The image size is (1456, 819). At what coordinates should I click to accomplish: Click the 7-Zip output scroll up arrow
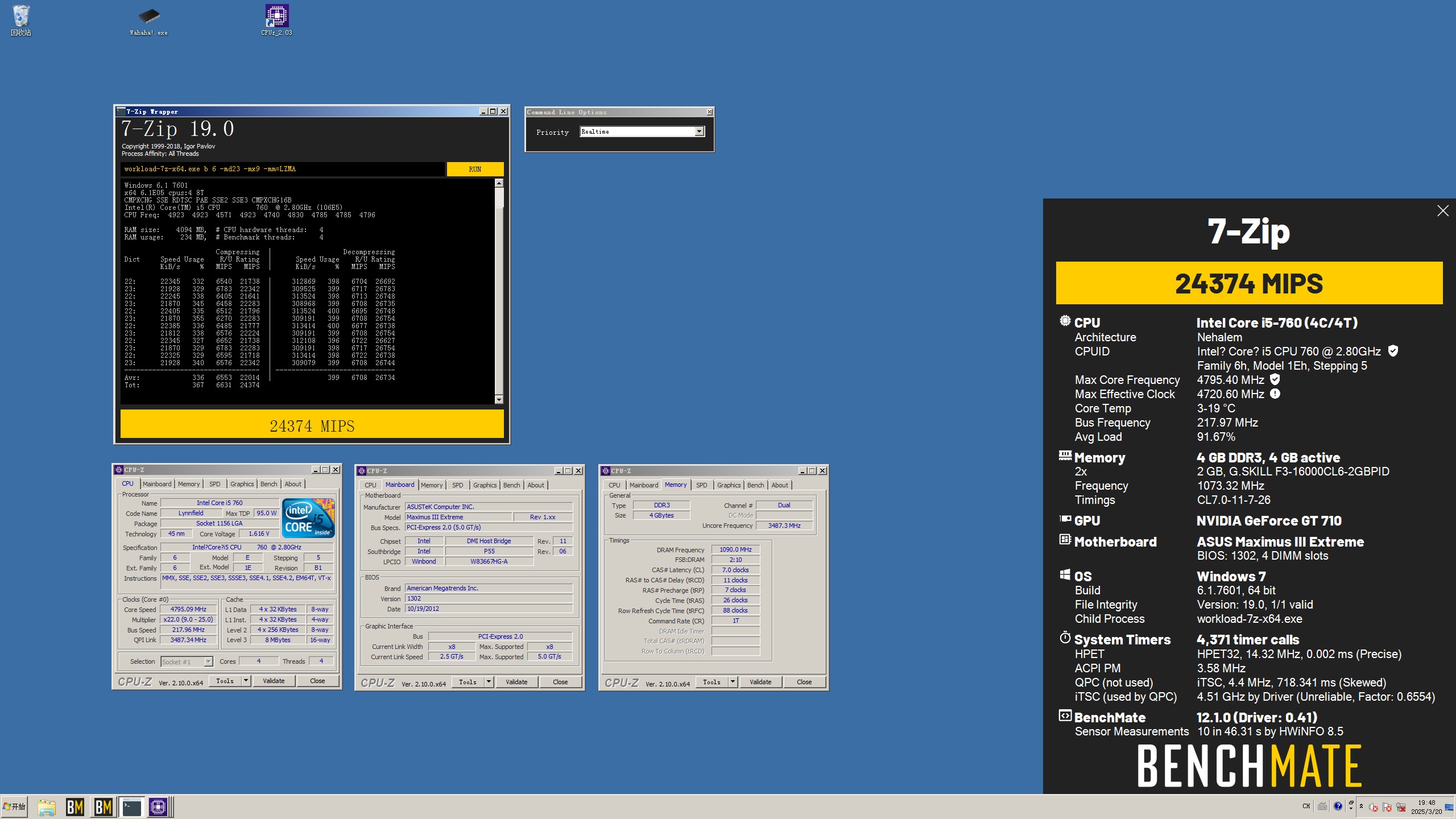(x=499, y=183)
